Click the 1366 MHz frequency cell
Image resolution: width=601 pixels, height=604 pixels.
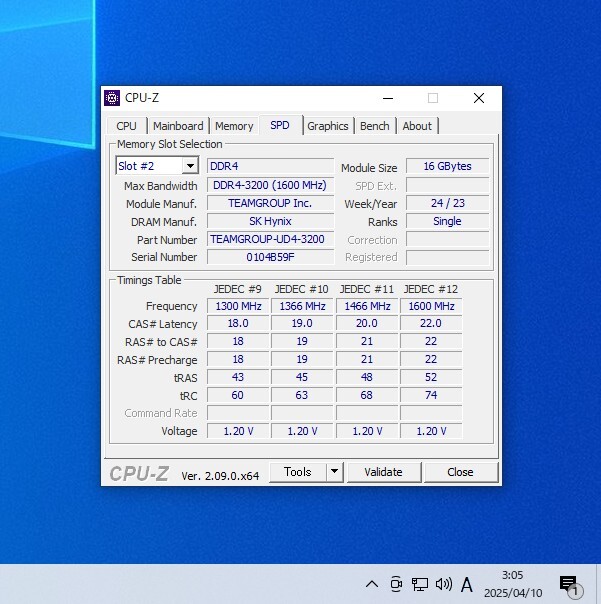302,306
